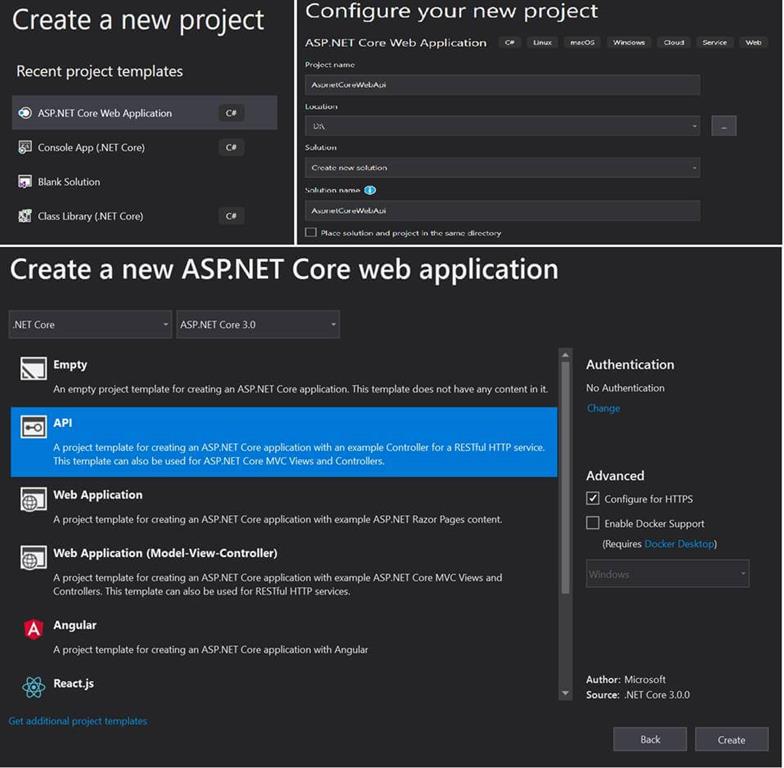Click the ASP.NET Core Web Application template icon
The width and height of the screenshot is (784, 768).
[24, 113]
